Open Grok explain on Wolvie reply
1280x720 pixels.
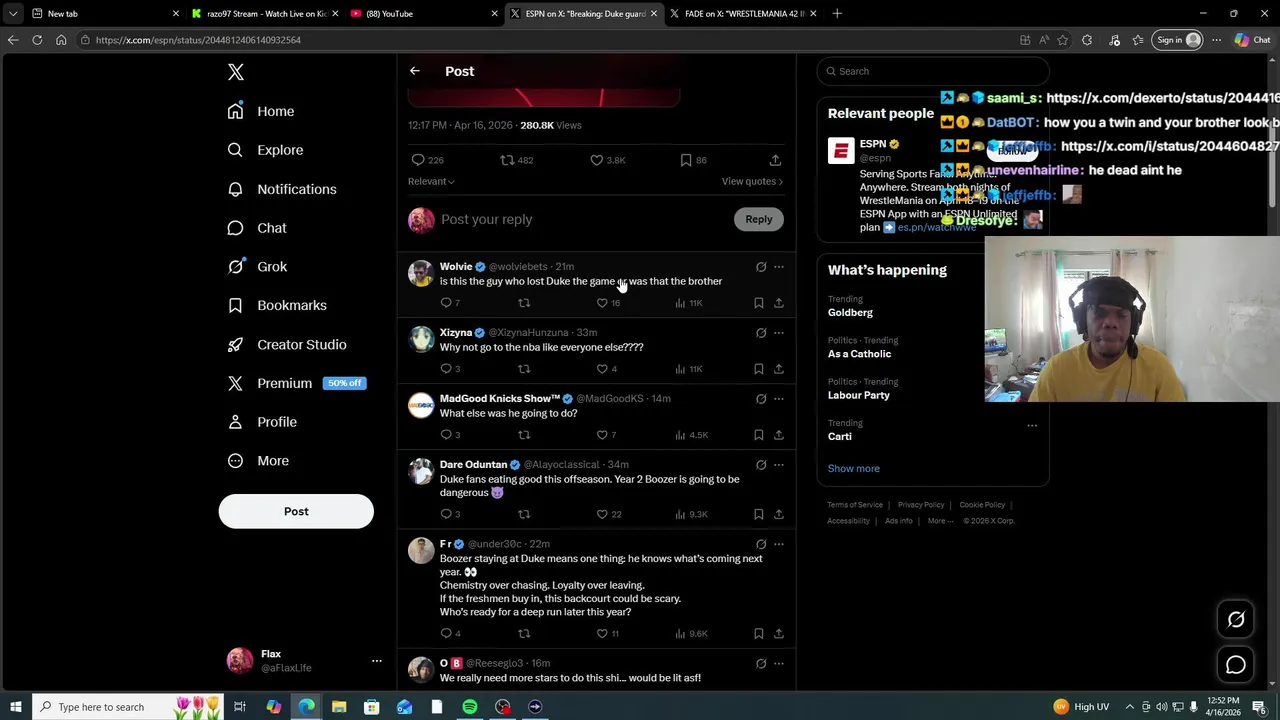tap(761, 267)
